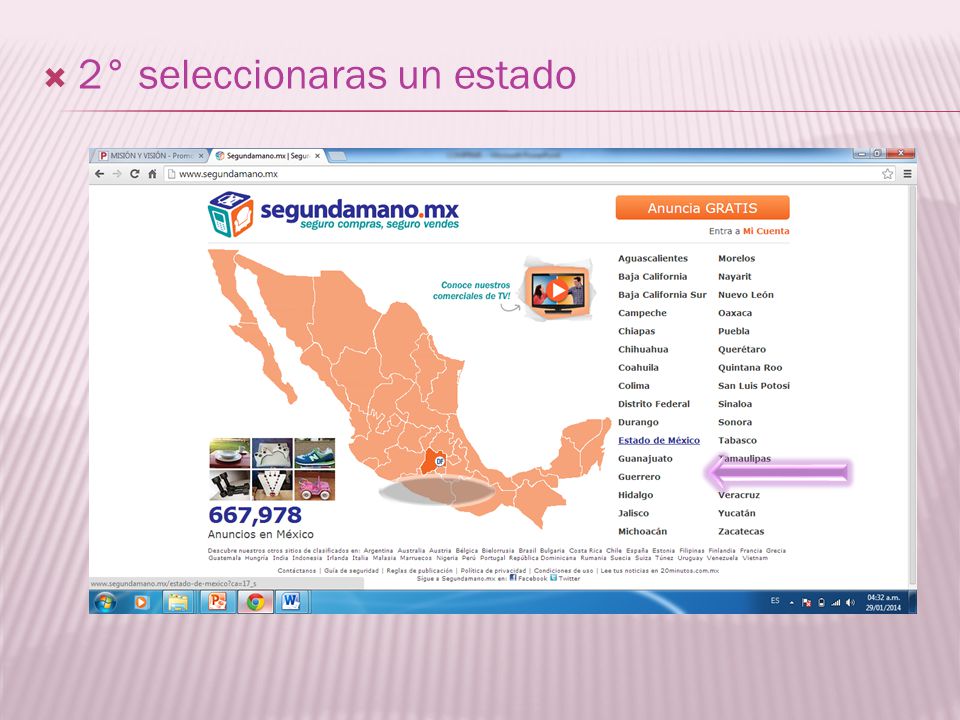Click the browser forward arrow

click(x=117, y=174)
